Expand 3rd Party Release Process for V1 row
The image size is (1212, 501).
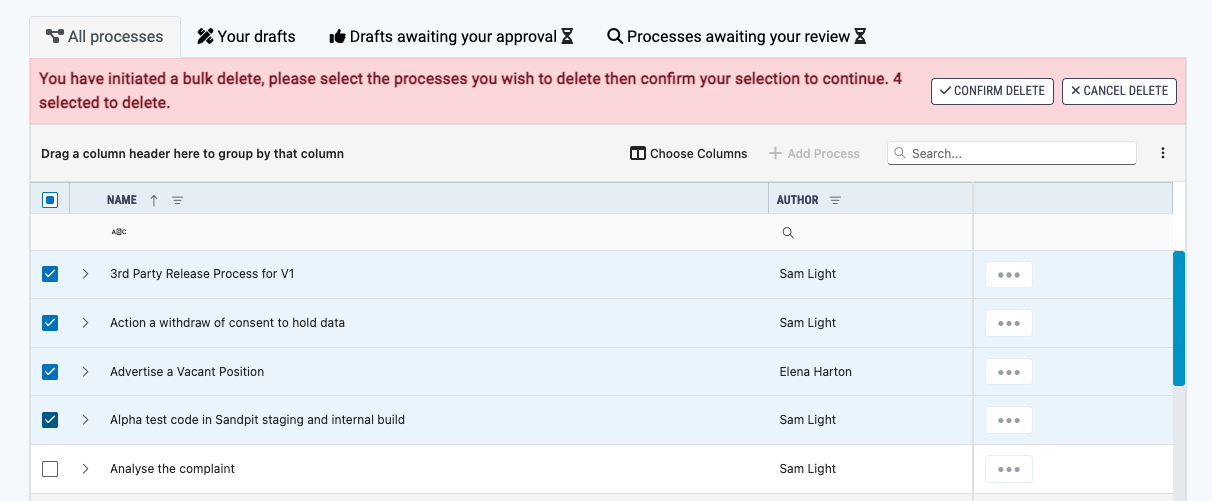pyautogui.click(x=85, y=274)
